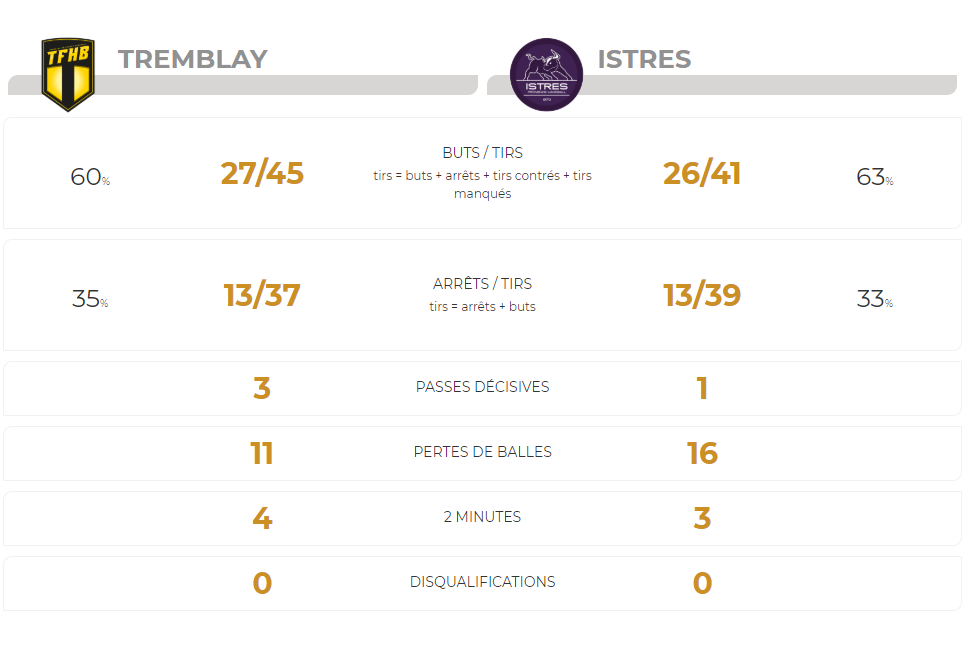Click the ARRÊTS / TIRS stat label
This screenshot has height=660, width=973.
(482, 283)
